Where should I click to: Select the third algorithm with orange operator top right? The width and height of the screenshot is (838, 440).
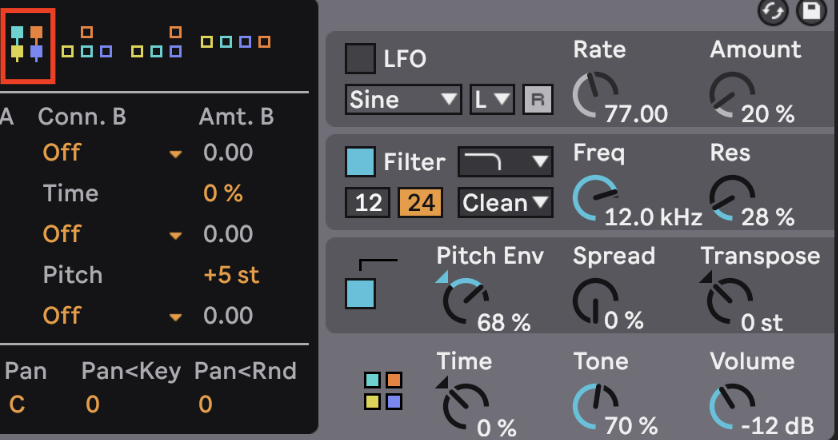pyautogui.click(x=157, y=42)
